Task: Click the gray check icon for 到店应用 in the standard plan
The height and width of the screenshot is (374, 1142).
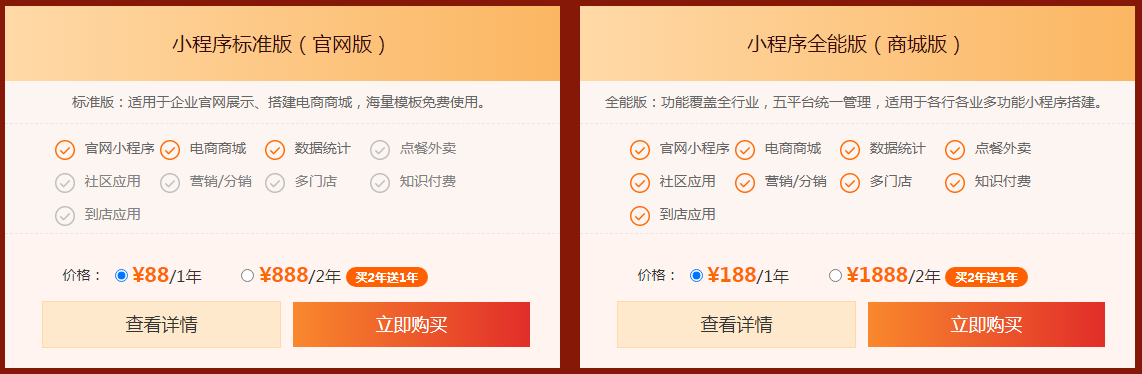Action: tap(65, 215)
